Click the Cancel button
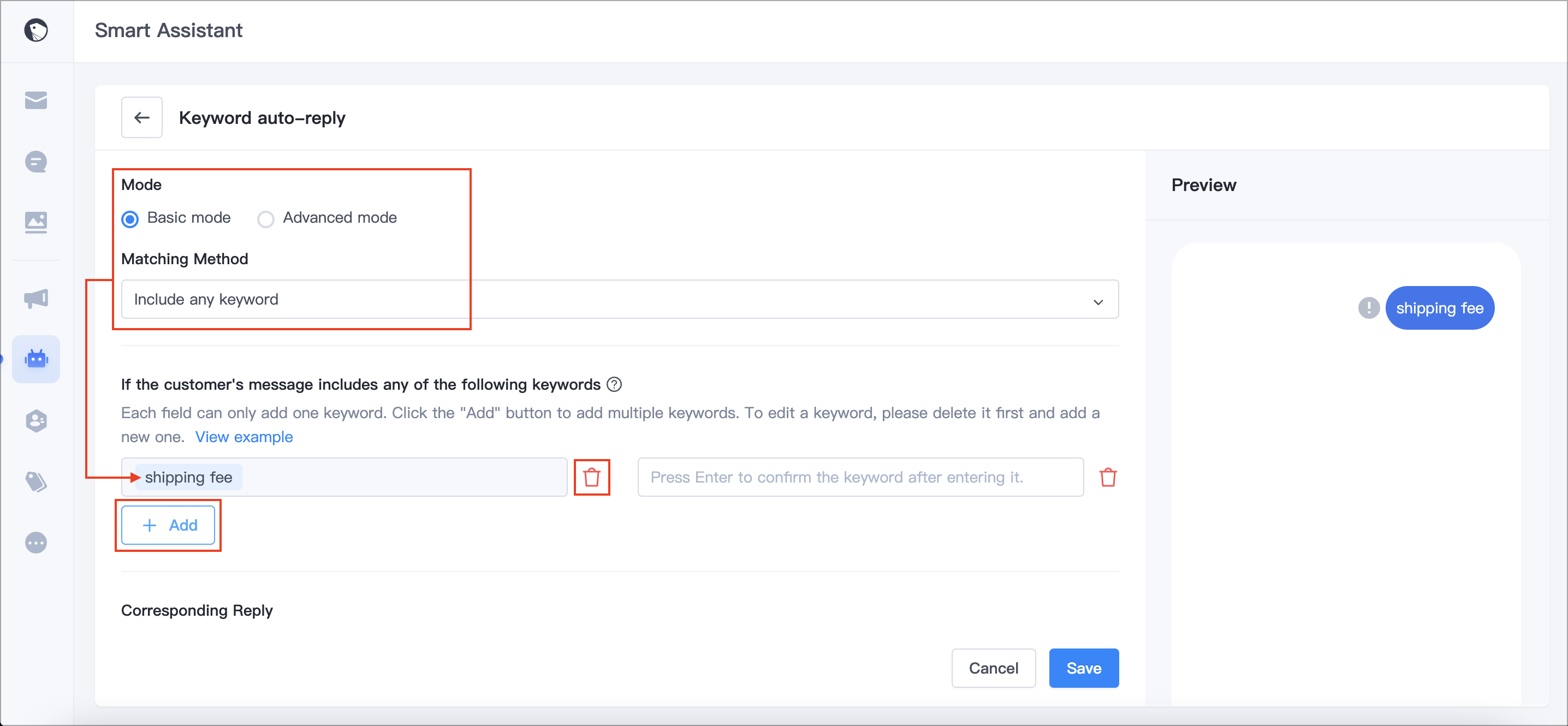1568x726 pixels. pos(994,668)
